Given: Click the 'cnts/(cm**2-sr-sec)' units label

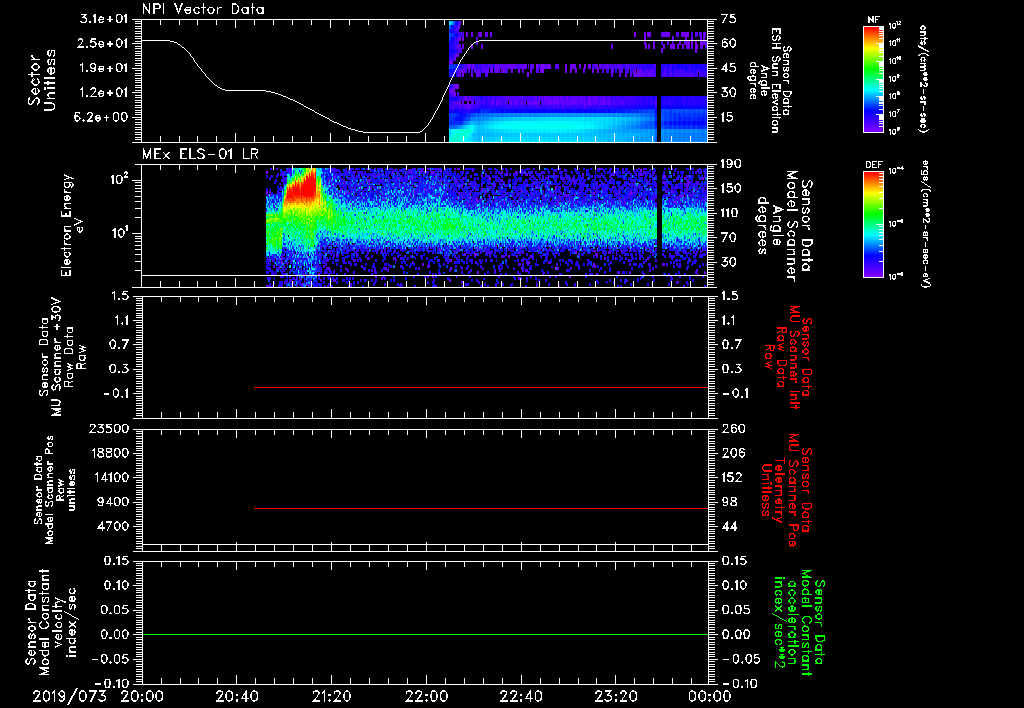Looking at the screenshot, I should click(x=924, y=78).
